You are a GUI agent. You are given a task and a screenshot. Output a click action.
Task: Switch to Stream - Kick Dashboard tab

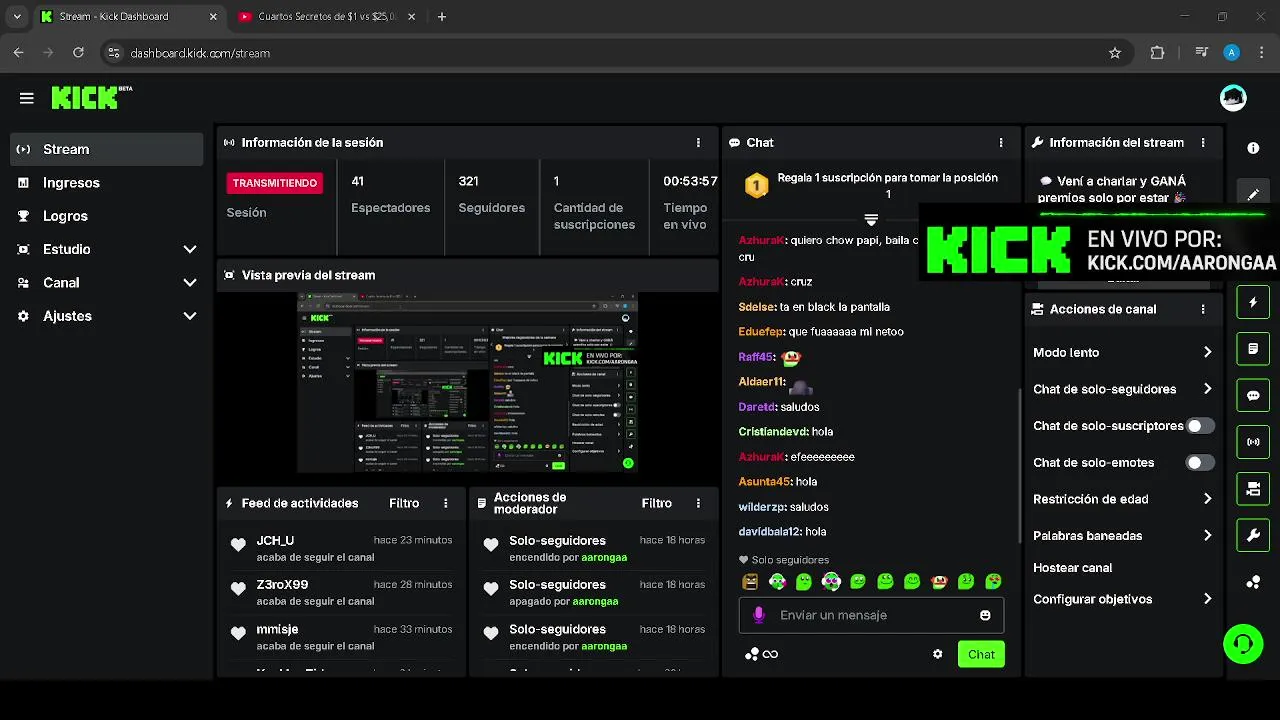pos(128,17)
